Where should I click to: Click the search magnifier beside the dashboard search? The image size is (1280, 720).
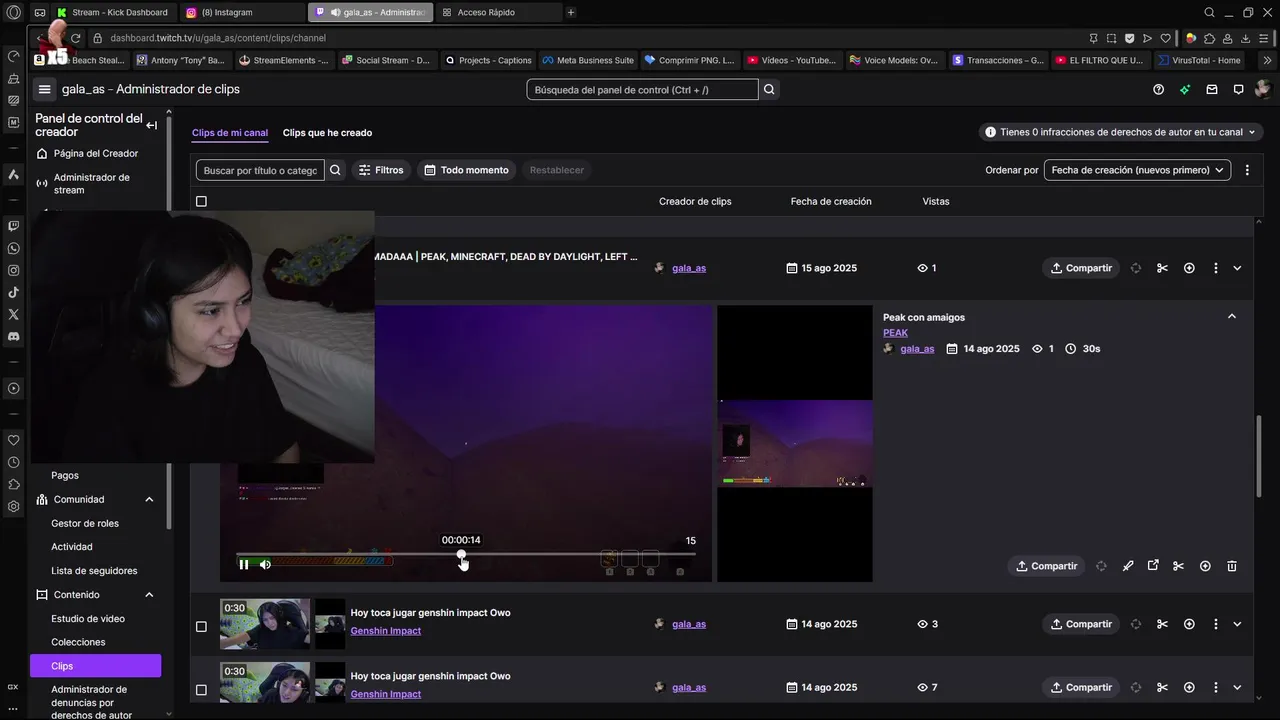[769, 89]
